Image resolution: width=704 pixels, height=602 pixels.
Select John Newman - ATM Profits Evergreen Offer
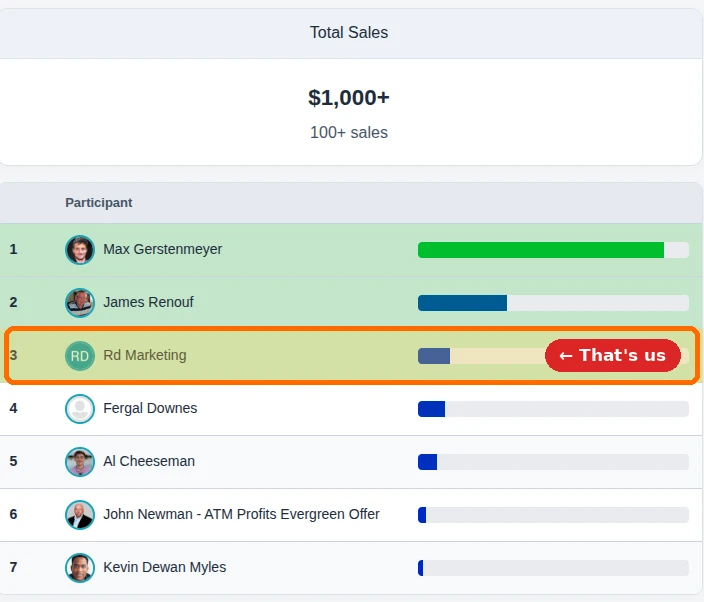click(242, 514)
